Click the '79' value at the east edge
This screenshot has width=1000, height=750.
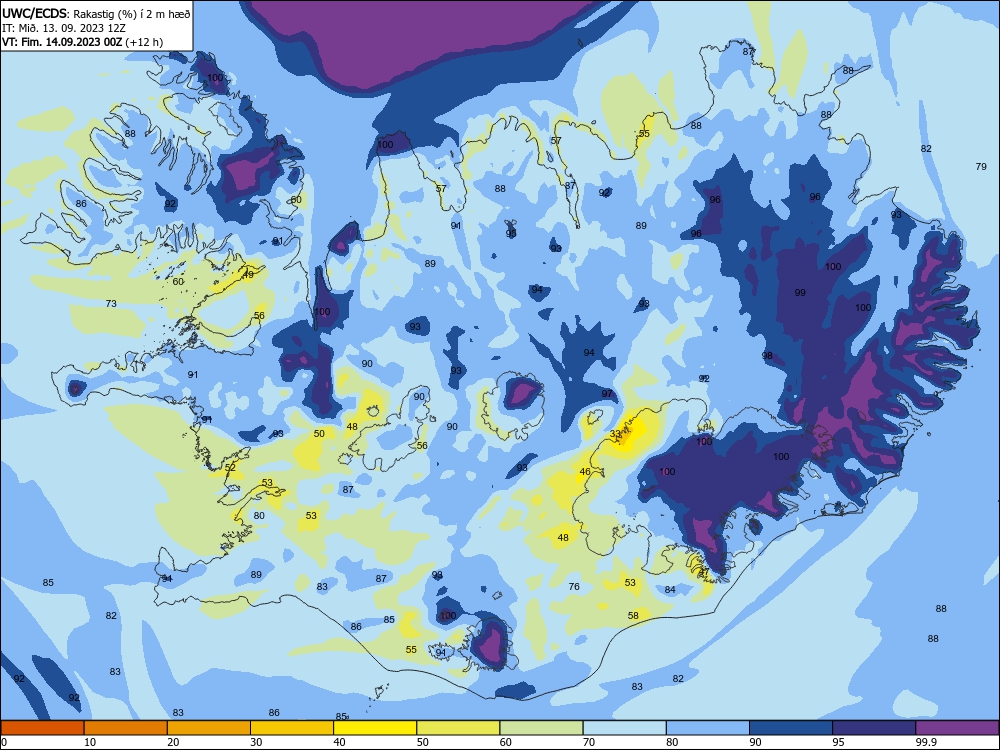981,166
